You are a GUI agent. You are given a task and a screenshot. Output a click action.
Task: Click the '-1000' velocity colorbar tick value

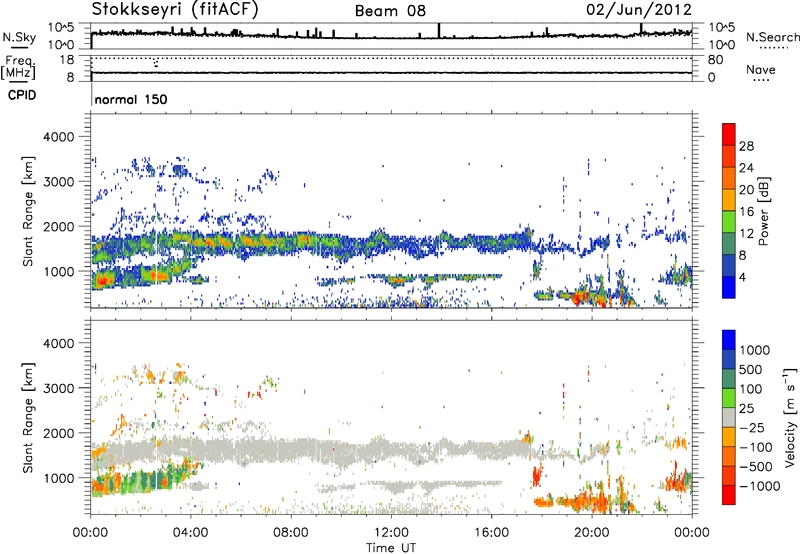point(759,486)
